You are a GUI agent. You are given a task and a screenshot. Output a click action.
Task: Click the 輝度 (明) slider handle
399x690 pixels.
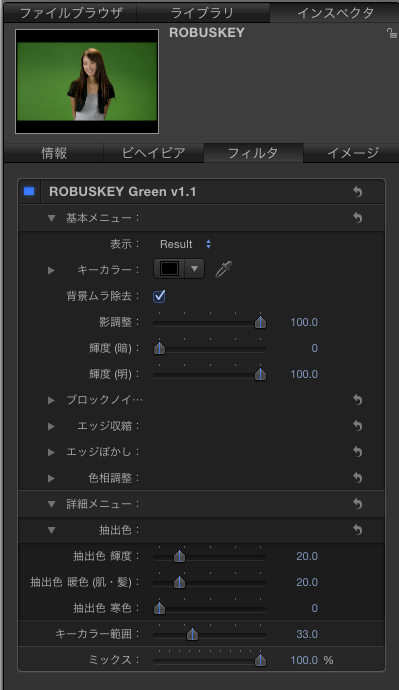(x=260, y=374)
